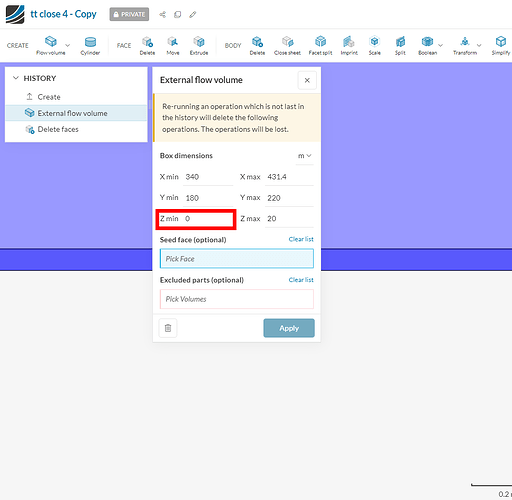Click the trash delete operation button

click(x=168, y=328)
